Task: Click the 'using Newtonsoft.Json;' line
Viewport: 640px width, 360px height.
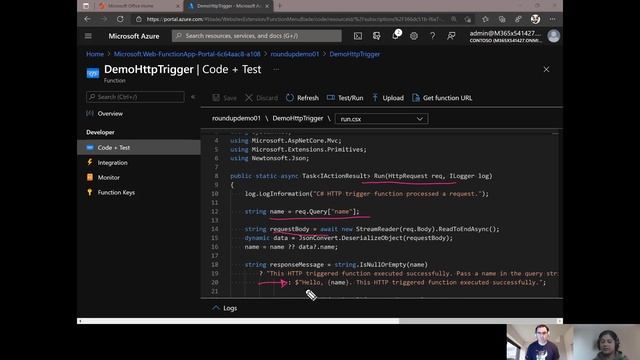Action: (x=269, y=158)
